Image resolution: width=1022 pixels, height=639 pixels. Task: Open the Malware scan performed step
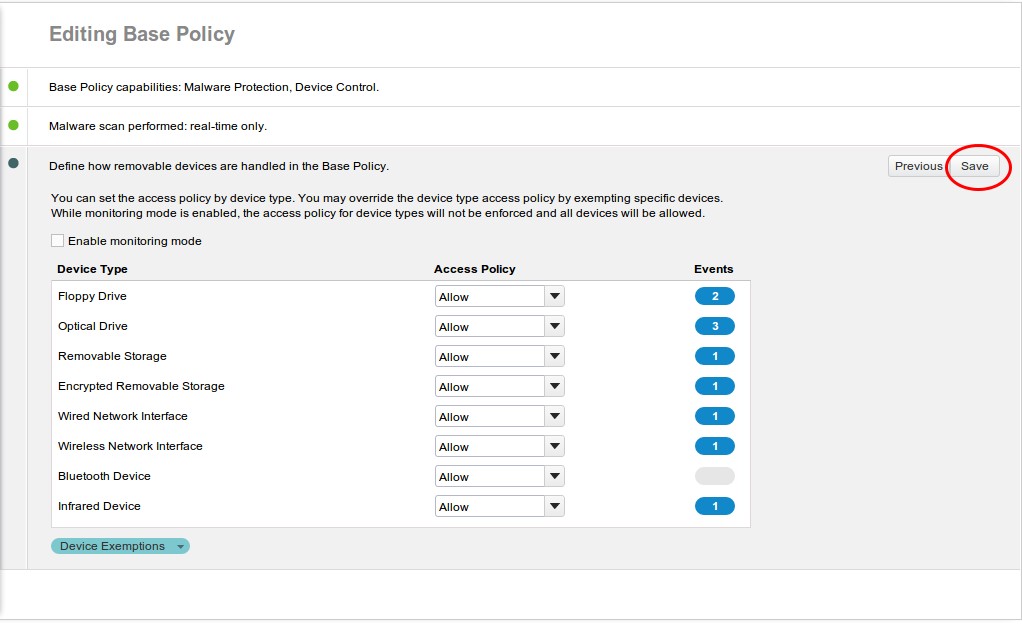(158, 126)
